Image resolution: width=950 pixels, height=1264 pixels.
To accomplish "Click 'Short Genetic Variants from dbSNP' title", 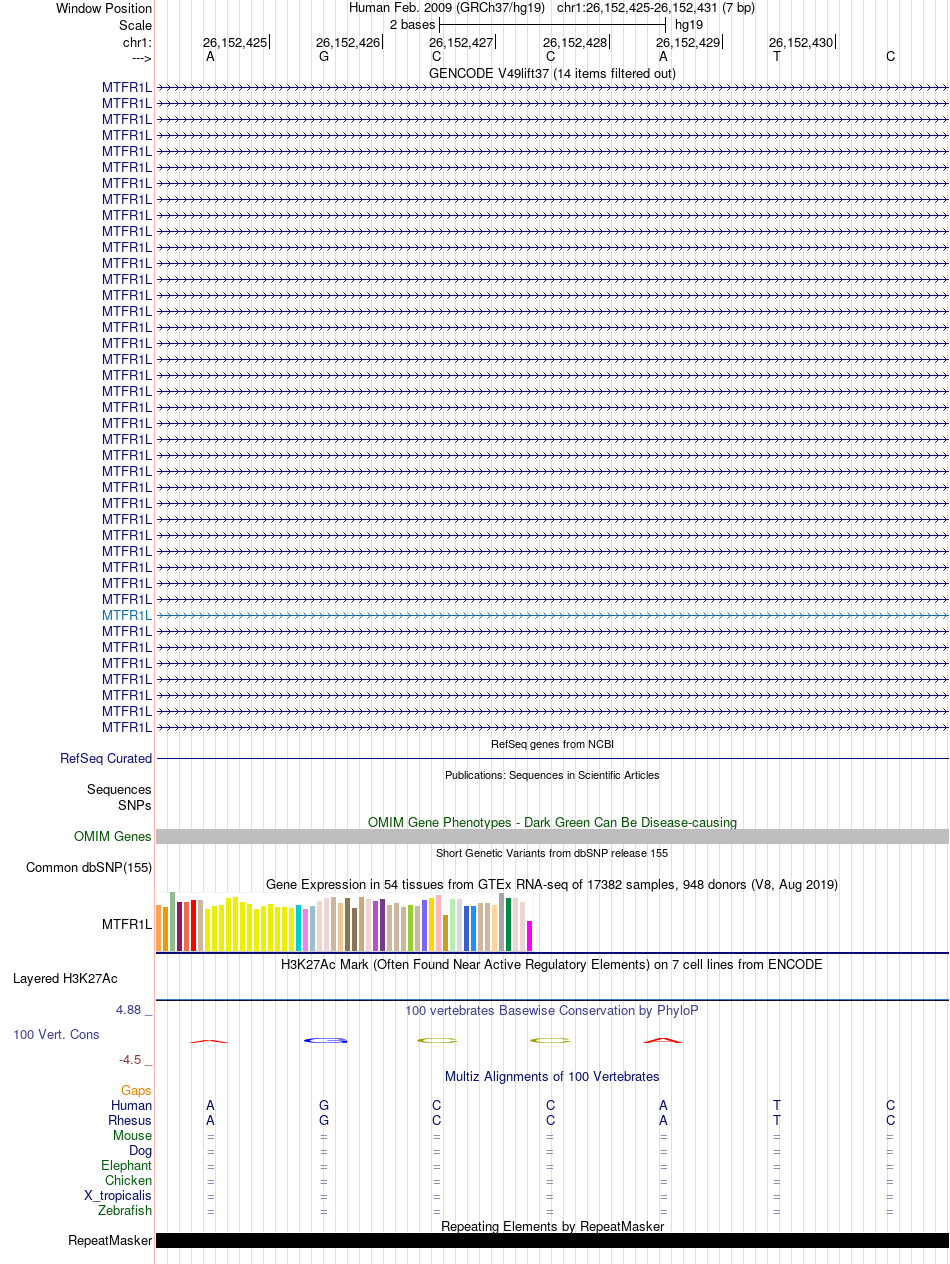I will point(552,853).
